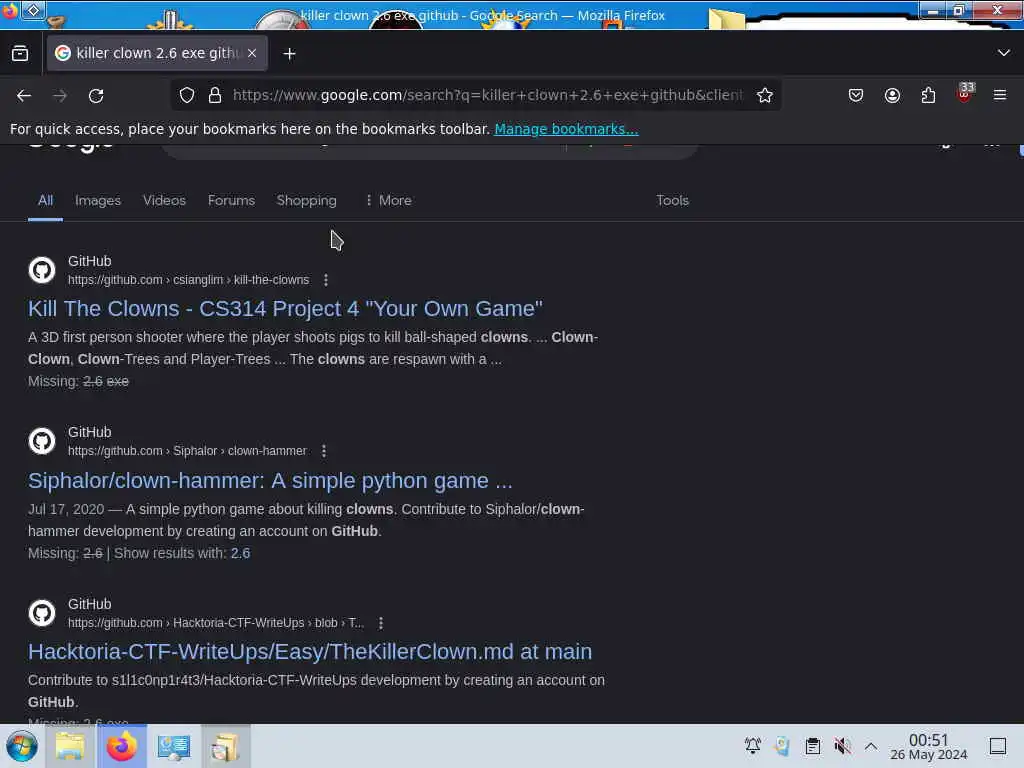Reload the current page
The height and width of the screenshot is (768, 1024).
(x=96, y=96)
